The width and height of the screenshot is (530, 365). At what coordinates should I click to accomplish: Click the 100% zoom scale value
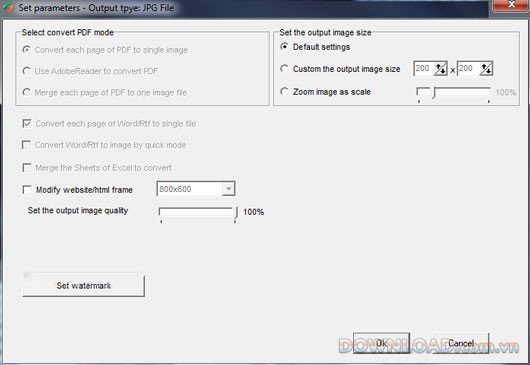coord(506,93)
